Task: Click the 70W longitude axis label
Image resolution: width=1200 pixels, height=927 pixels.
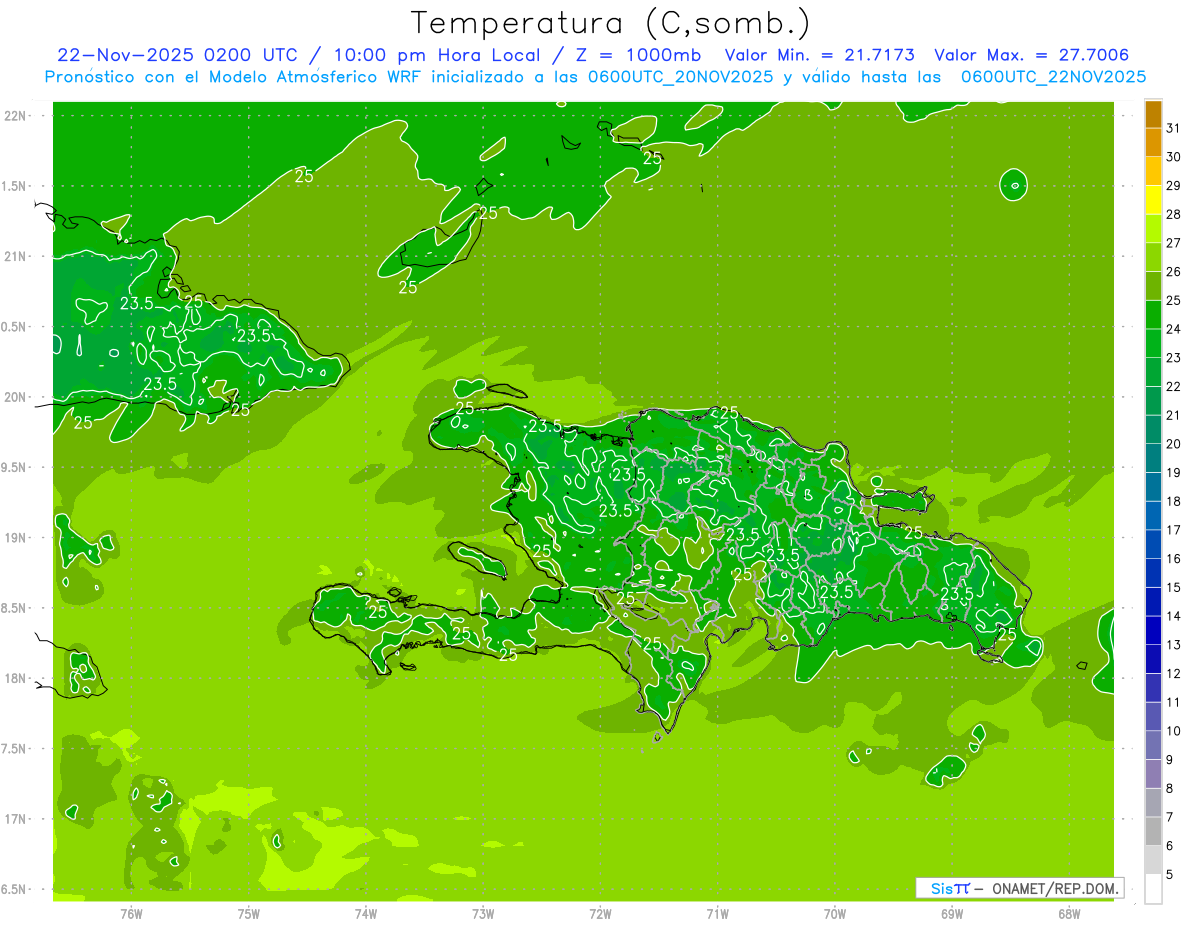Action: [835, 913]
